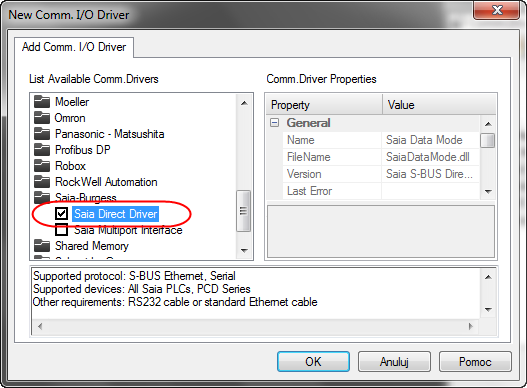
Task: Select the Robox label
Action: tap(70, 166)
